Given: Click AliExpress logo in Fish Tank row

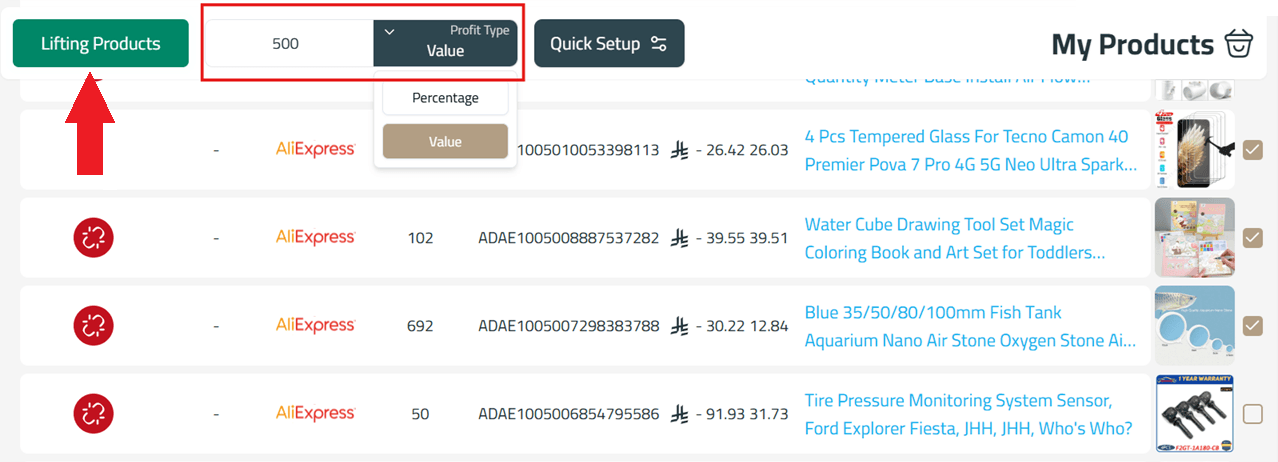Looking at the screenshot, I should point(315,326).
